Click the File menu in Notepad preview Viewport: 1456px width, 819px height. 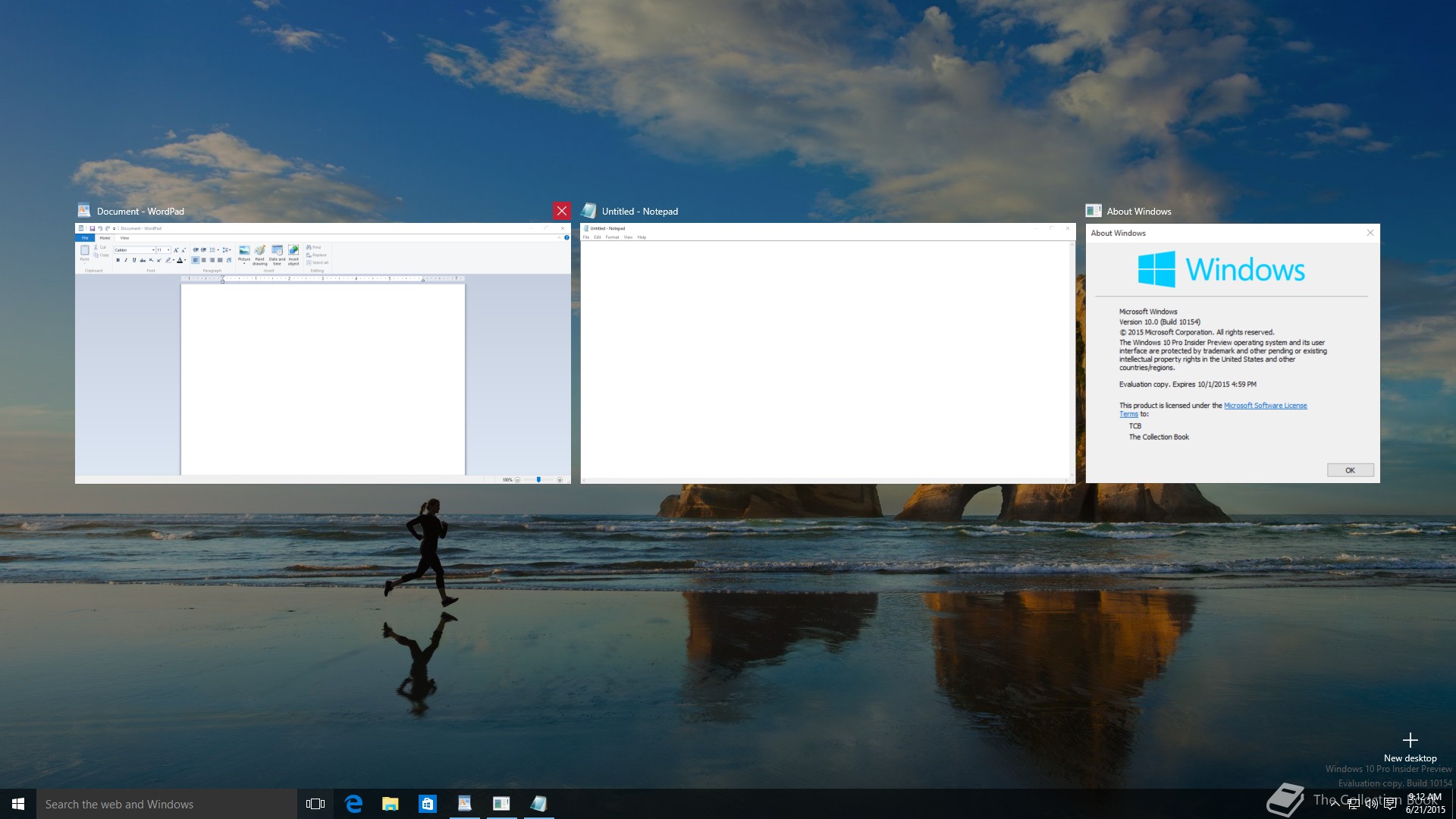586,237
